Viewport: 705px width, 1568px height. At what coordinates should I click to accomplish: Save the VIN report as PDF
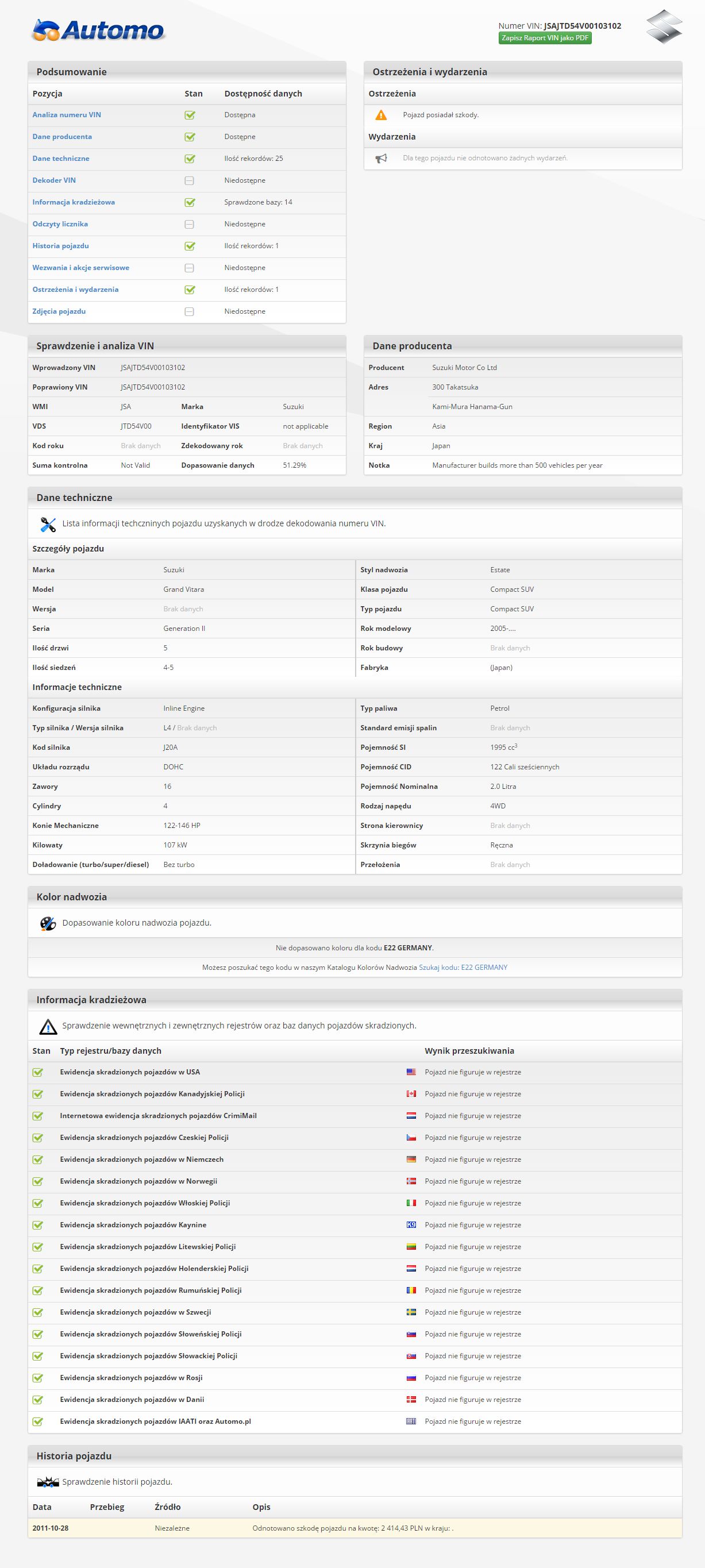click(545, 38)
